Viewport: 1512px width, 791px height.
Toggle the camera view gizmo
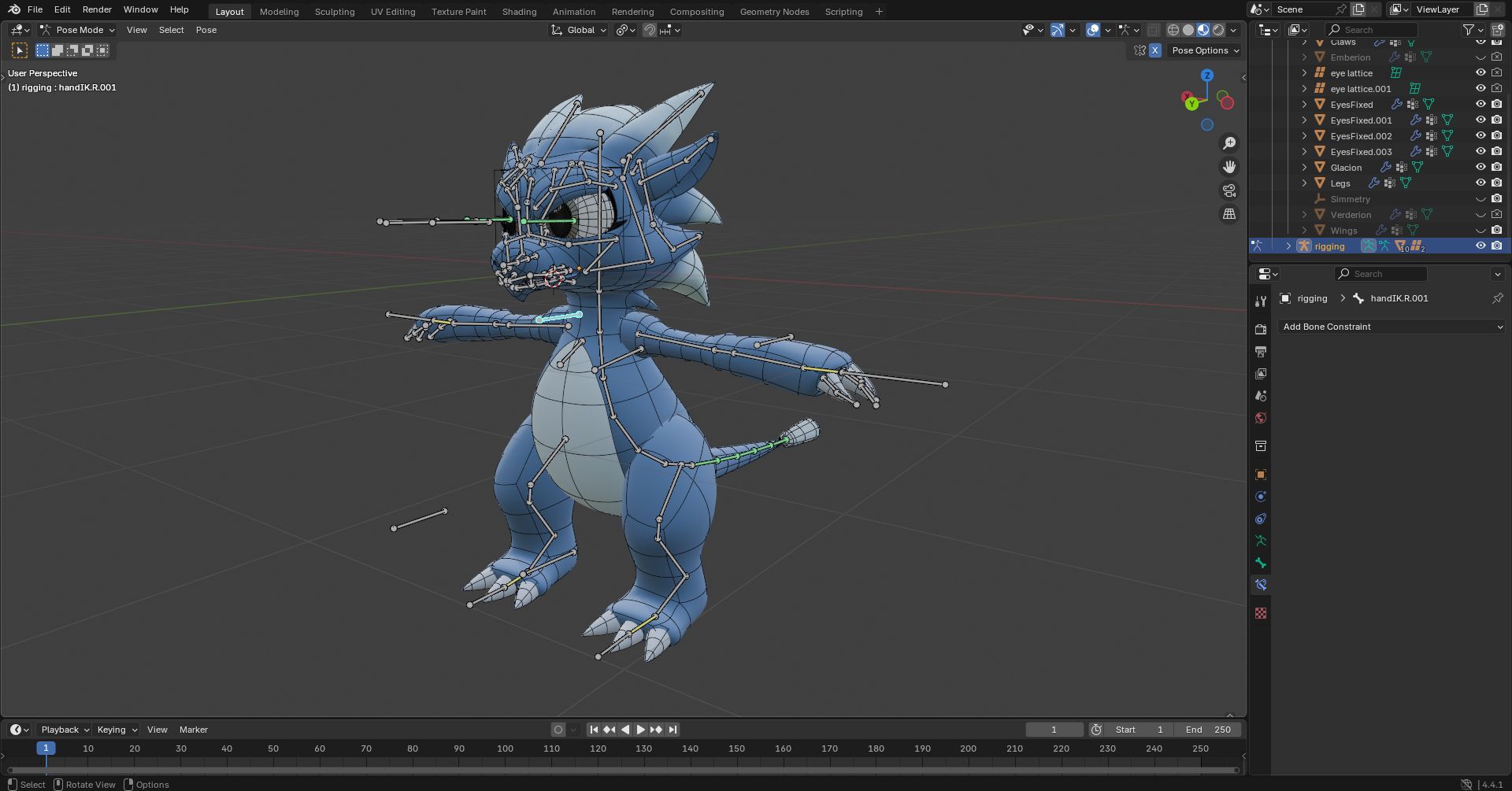1229,190
